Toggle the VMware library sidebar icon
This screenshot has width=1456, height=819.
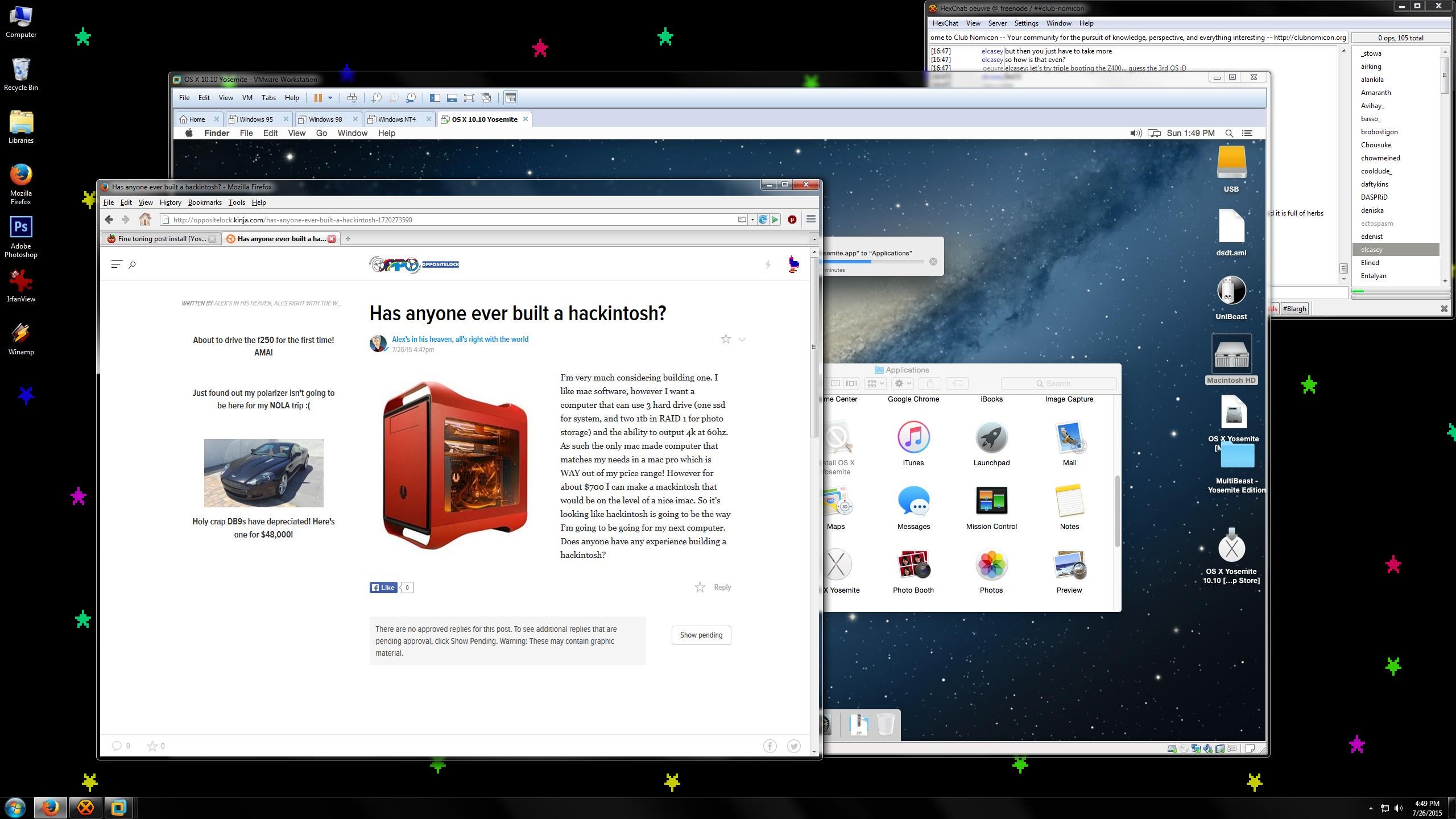click(x=435, y=98)
